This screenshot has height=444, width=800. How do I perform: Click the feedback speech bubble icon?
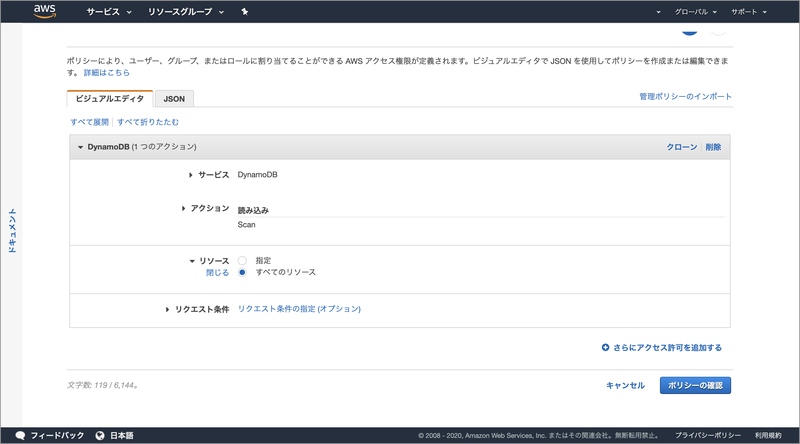pyautogui.click(x=20, y=435)
